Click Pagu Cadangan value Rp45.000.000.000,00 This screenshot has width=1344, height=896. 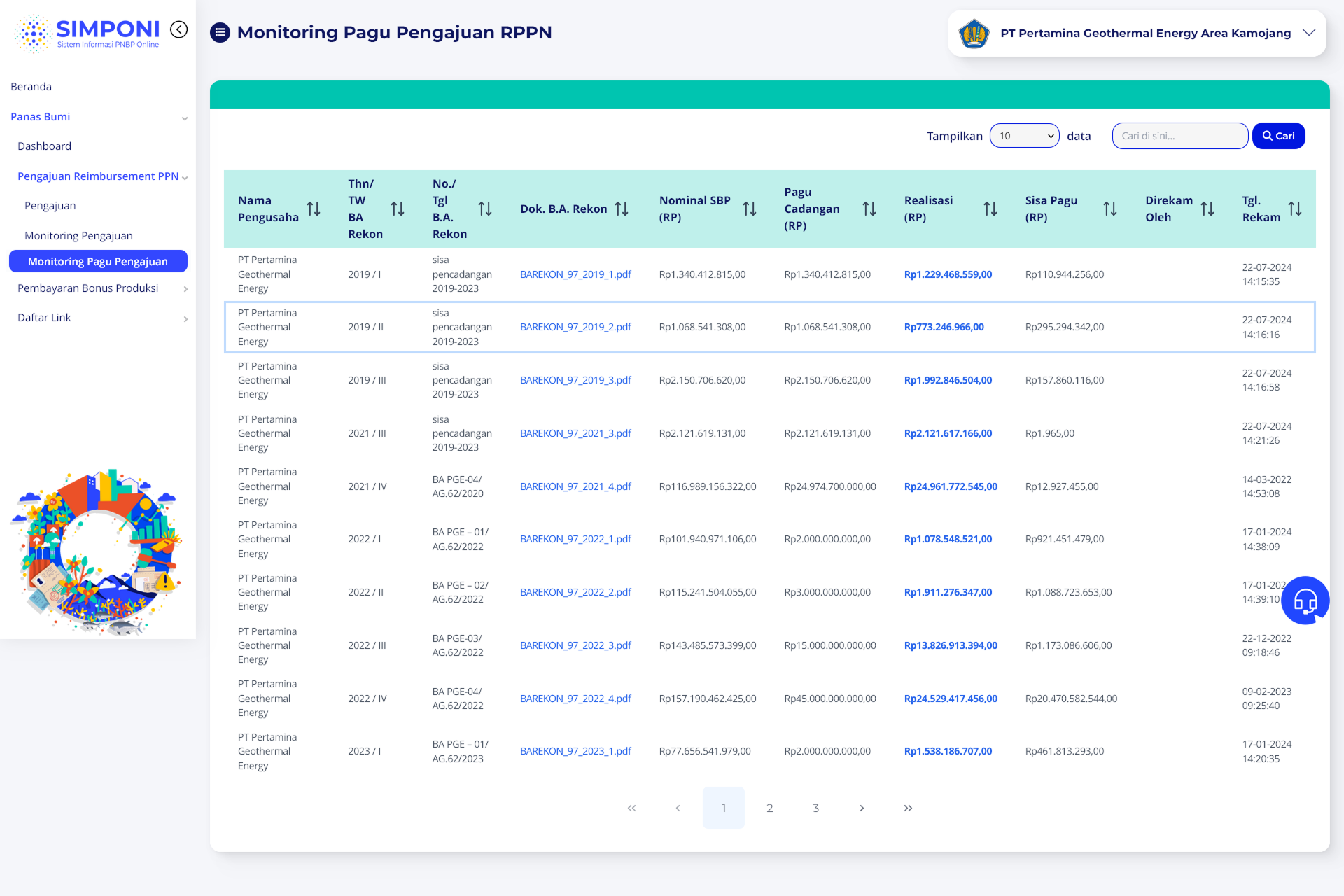(830, 699)
